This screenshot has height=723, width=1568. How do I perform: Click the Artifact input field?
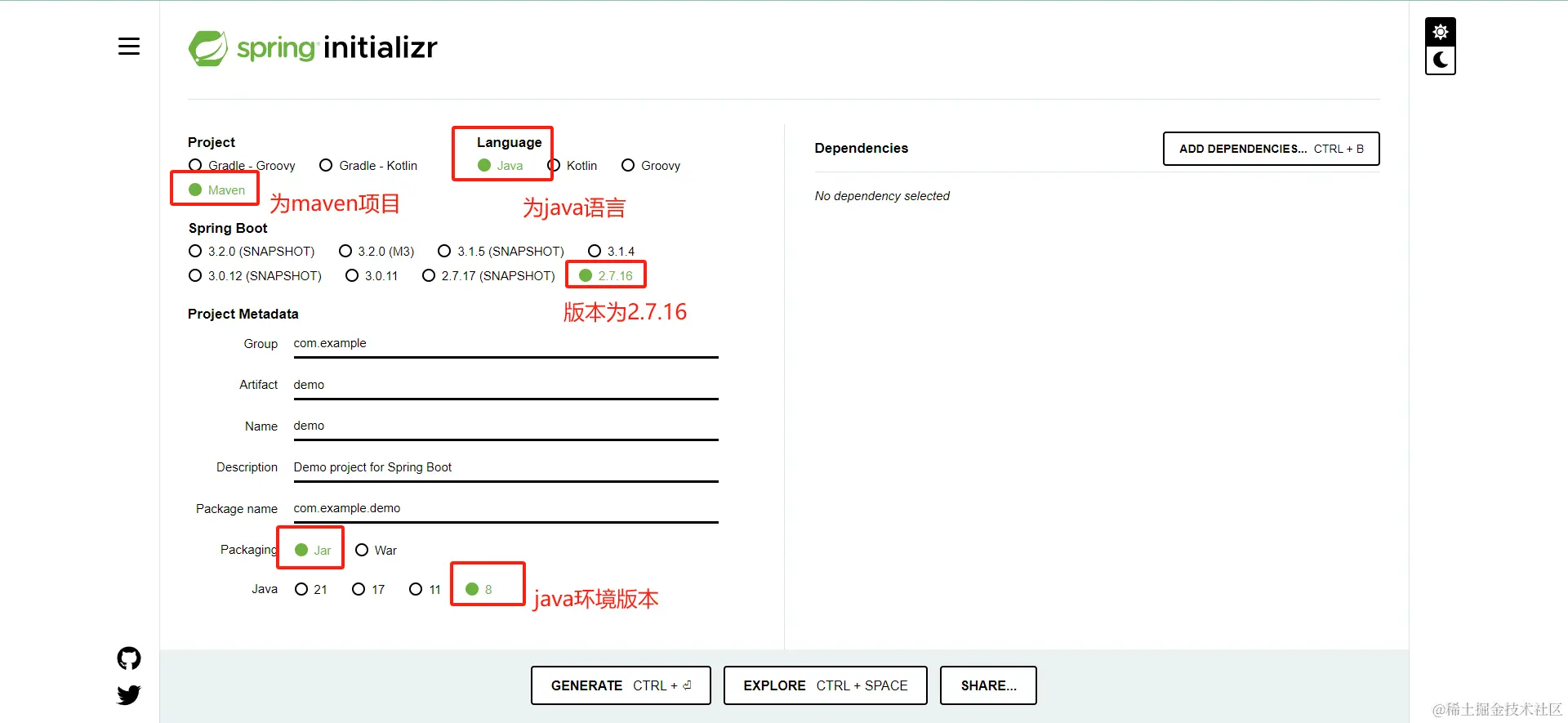point(506,386)
